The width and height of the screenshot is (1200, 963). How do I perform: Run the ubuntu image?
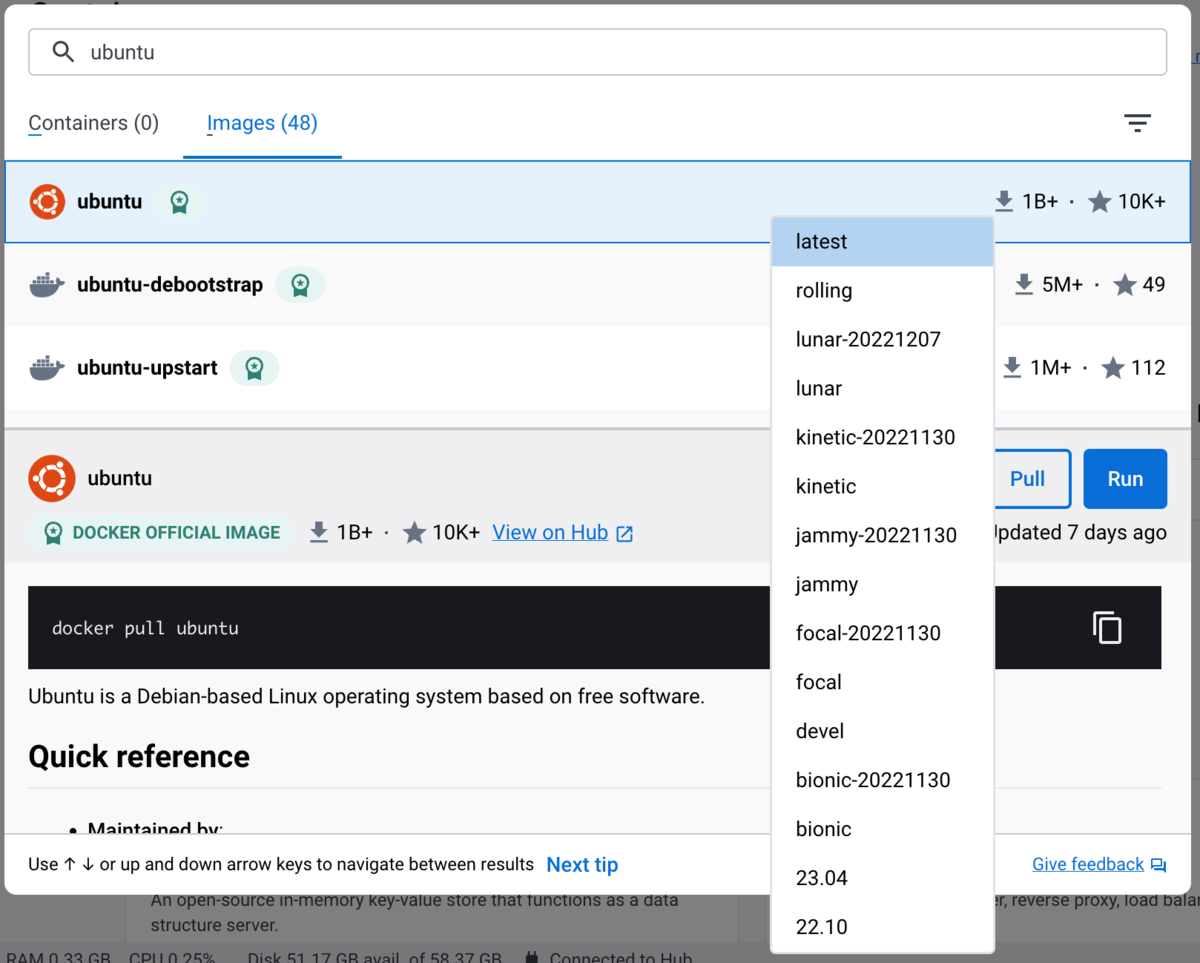click(x=1125, y=479)
